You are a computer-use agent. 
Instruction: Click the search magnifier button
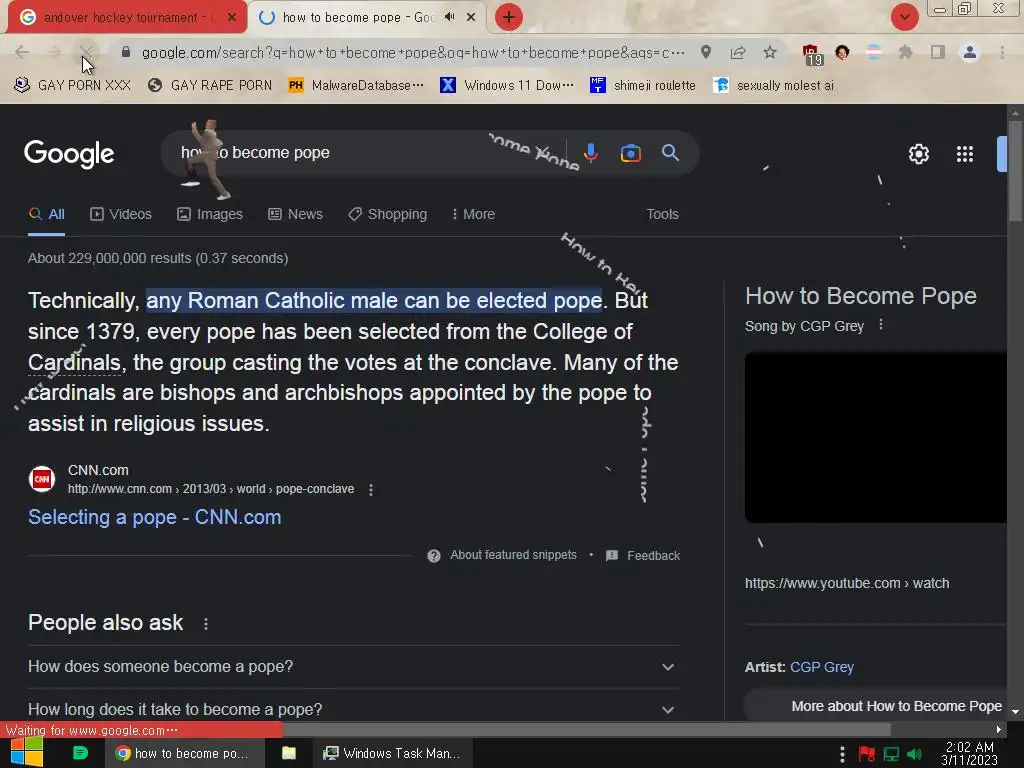pos(671,153)
